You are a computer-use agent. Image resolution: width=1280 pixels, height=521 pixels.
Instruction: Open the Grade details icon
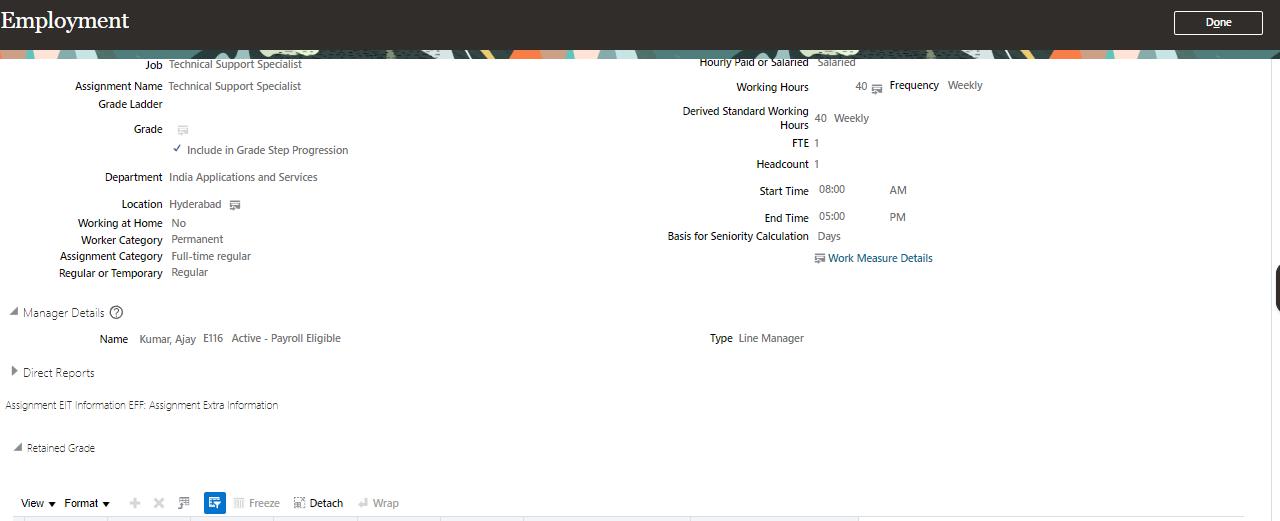pyautogui.click(x=183, y=130)
